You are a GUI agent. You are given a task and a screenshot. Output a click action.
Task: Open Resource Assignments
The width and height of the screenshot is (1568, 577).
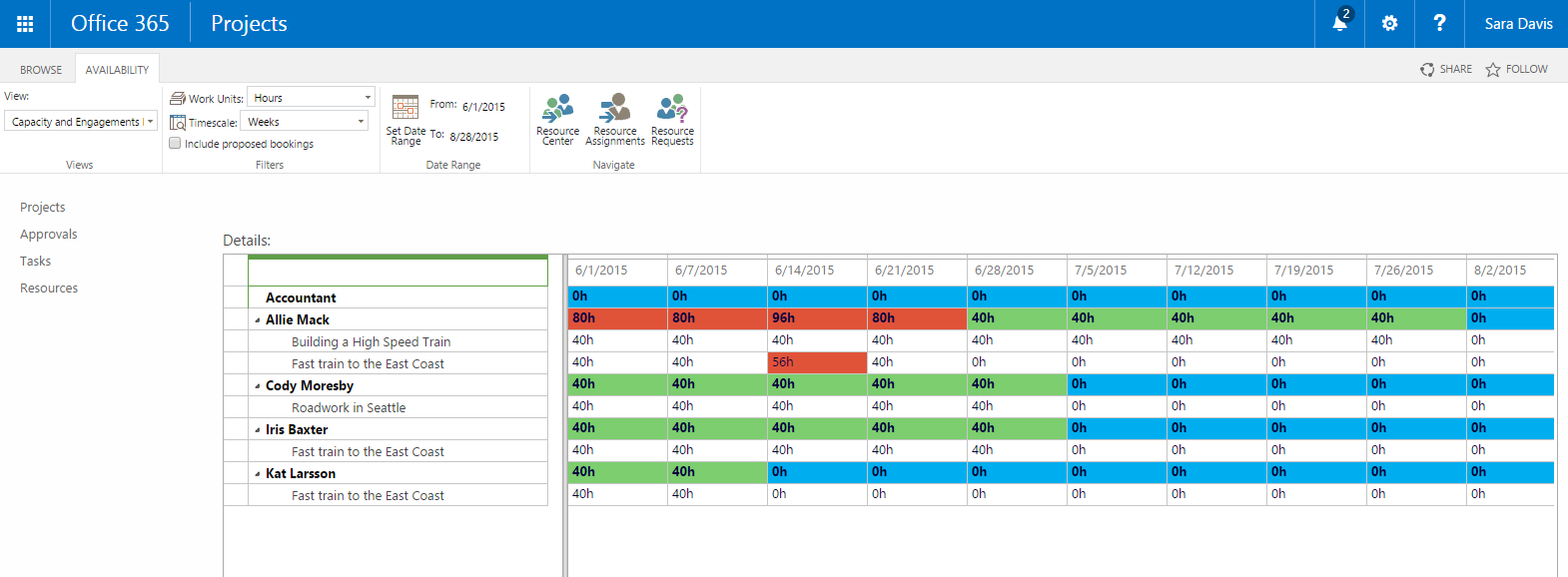(614, 120)
